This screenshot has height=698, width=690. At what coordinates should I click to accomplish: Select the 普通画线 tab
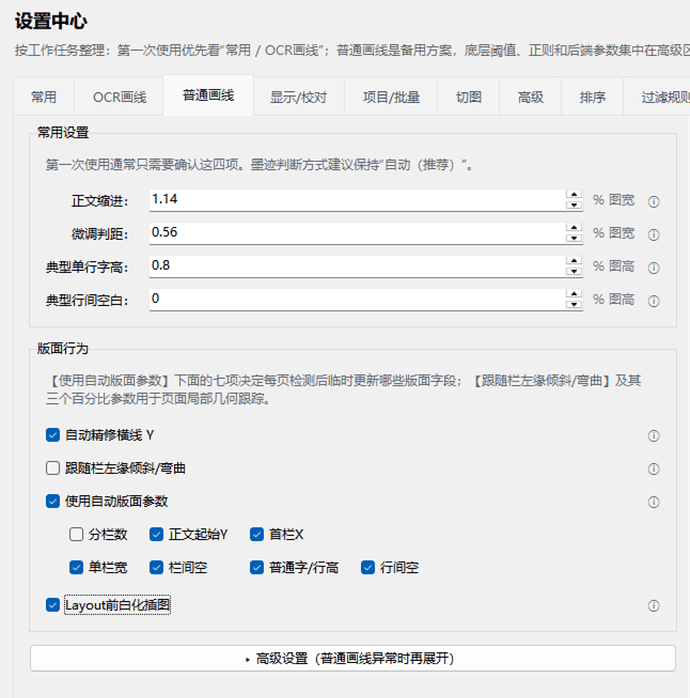pyautogui.click(x=208, y=95)
